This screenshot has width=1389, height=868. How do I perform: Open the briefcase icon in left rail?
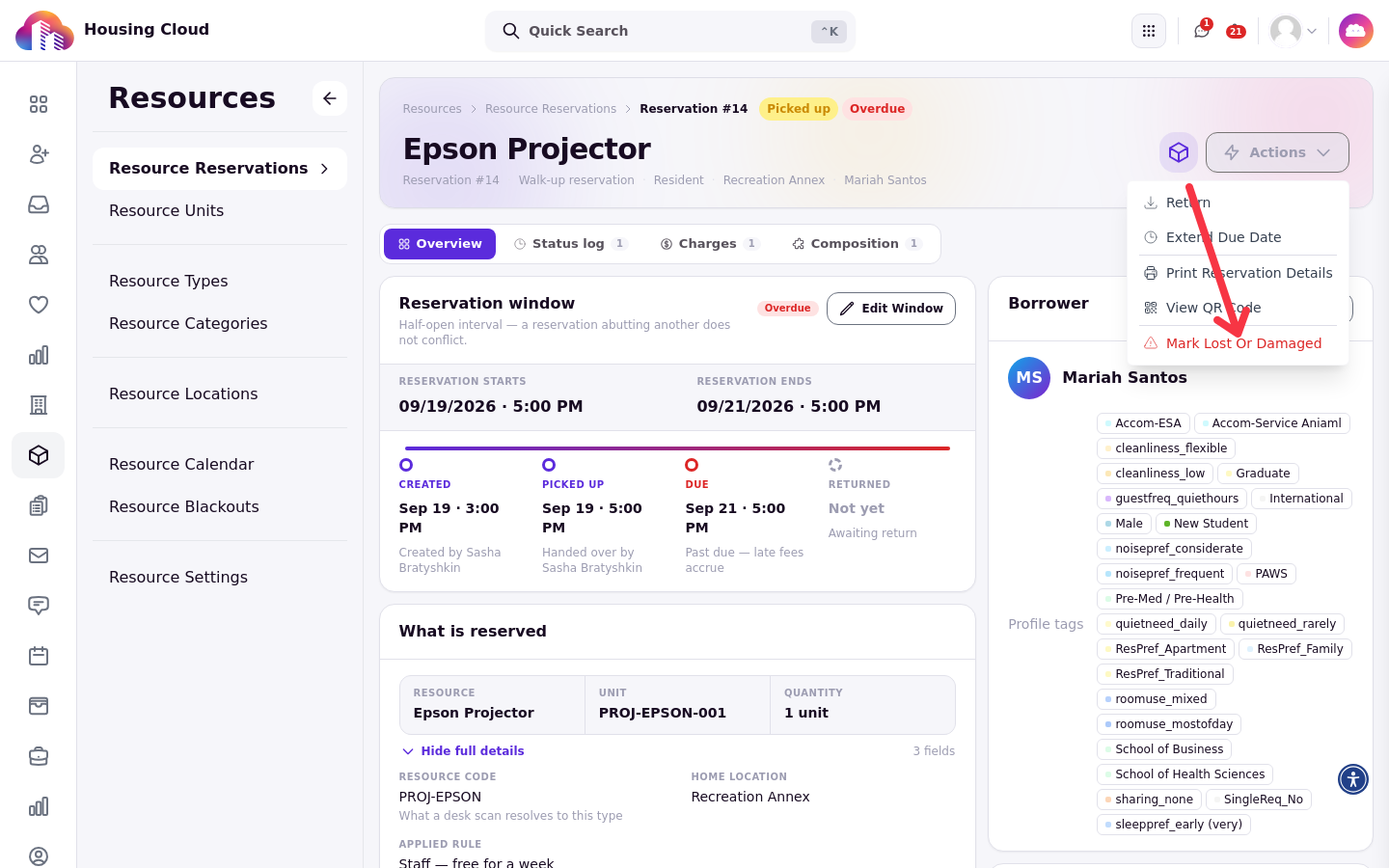39,756
